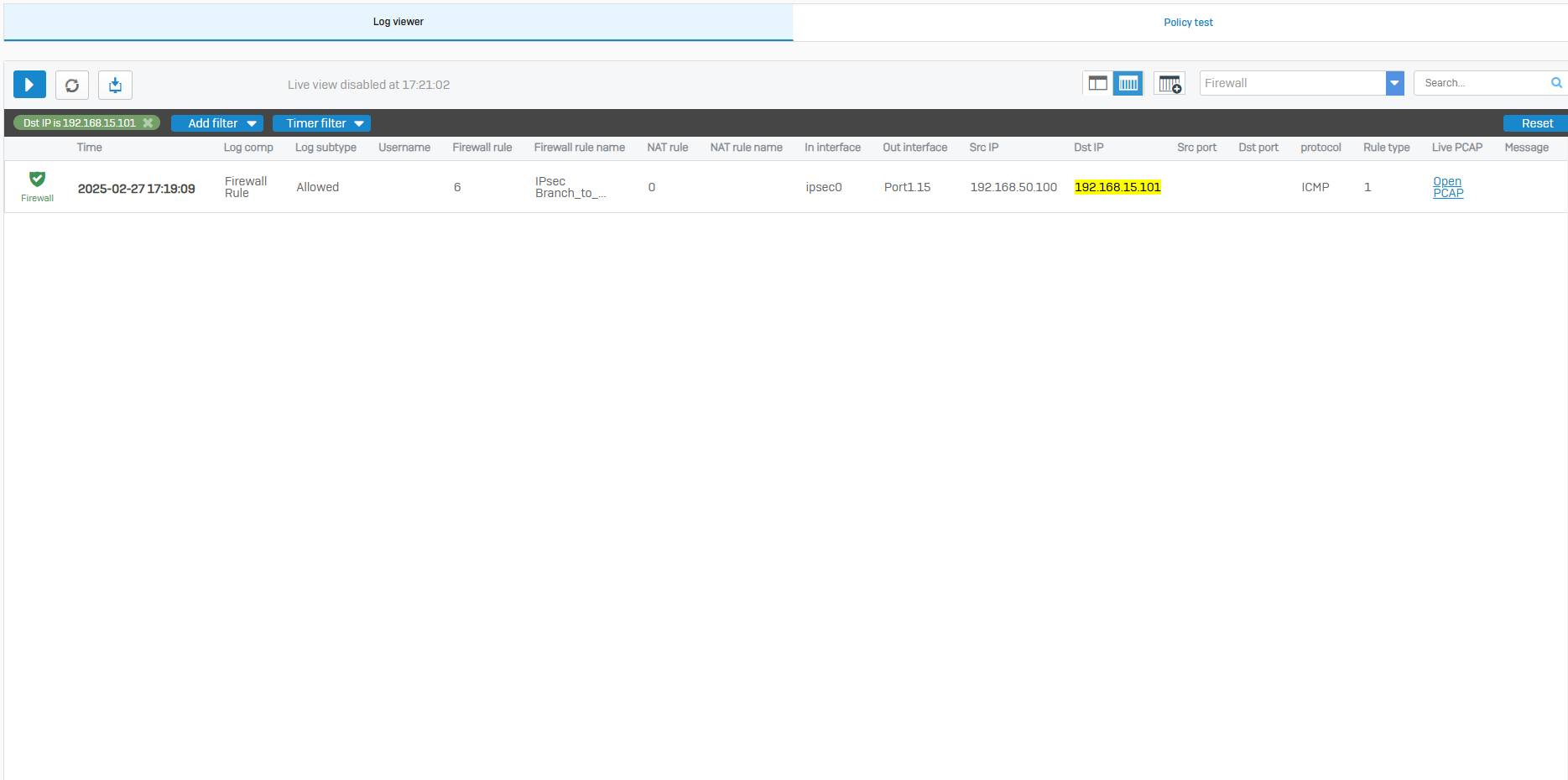Click the Log comp column header
This screenshot has width=1568, height=780.
point(248,148)
